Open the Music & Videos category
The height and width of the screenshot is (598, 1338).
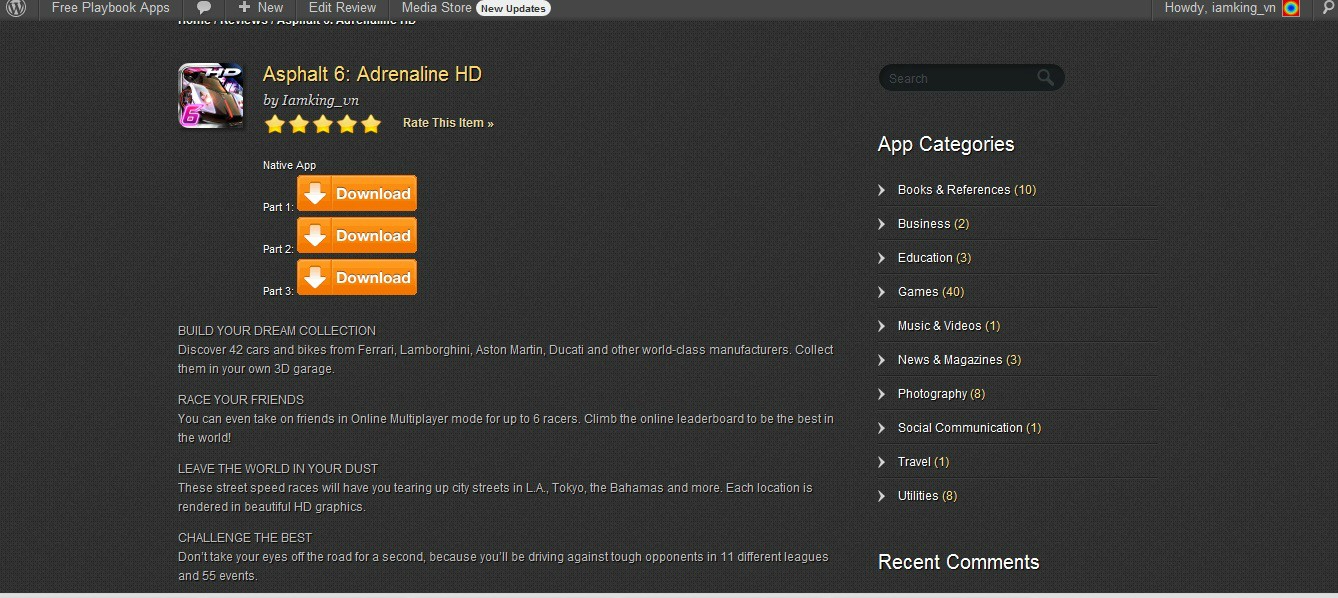pos(939,326)
